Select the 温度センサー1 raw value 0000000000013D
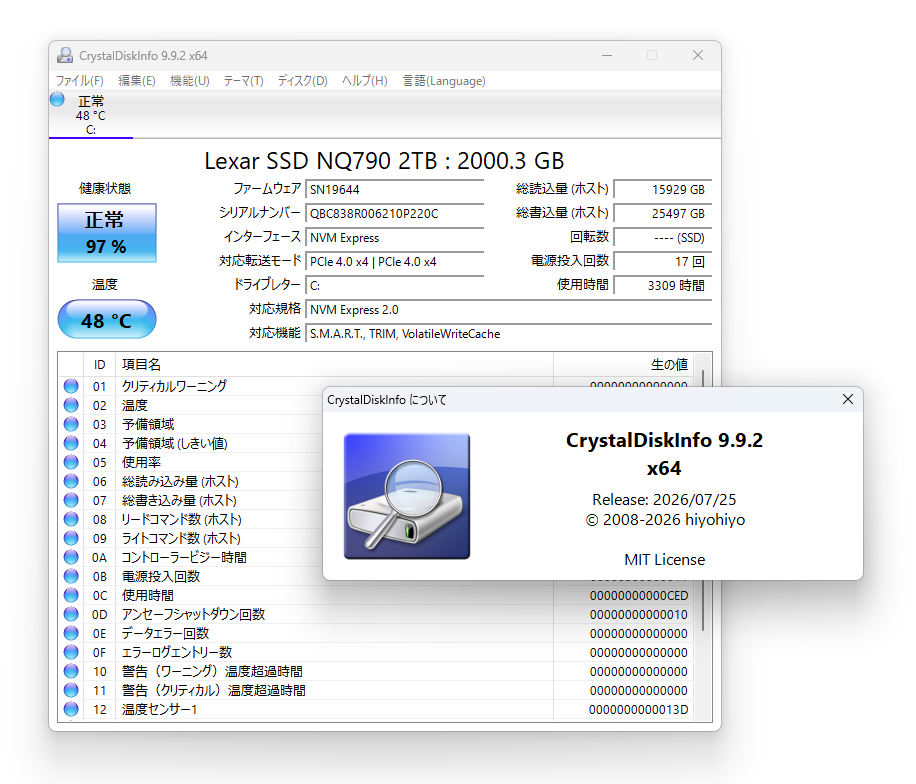 coord(639,709)
